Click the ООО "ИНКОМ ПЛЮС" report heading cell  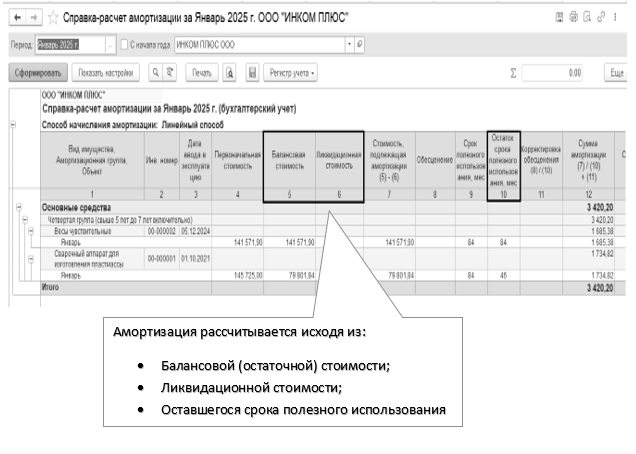[x=73, y=95]
